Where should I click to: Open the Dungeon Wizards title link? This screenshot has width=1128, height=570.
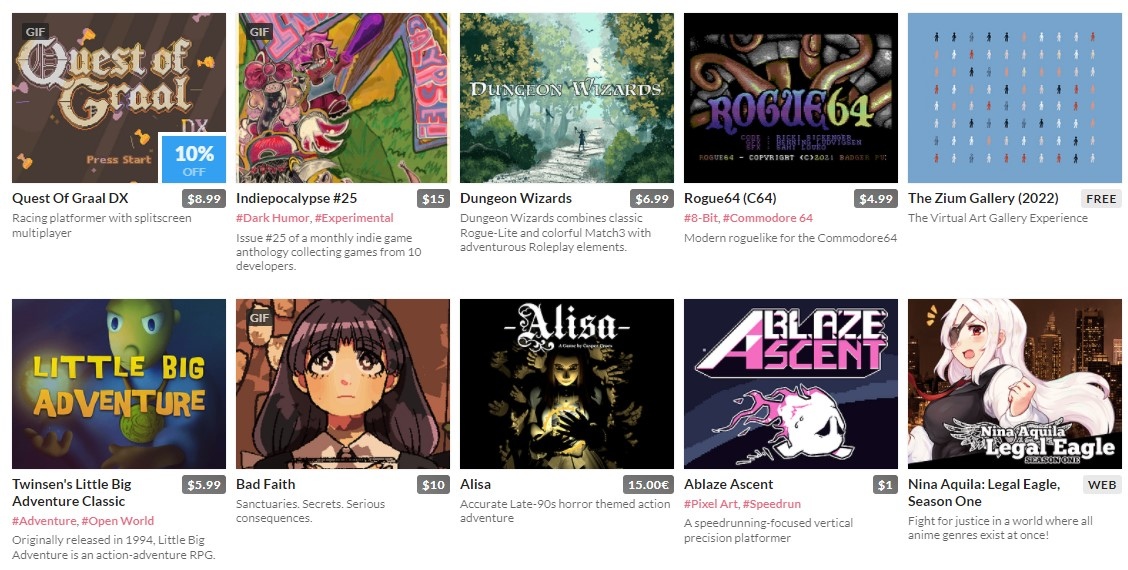(x=516, y=198)
